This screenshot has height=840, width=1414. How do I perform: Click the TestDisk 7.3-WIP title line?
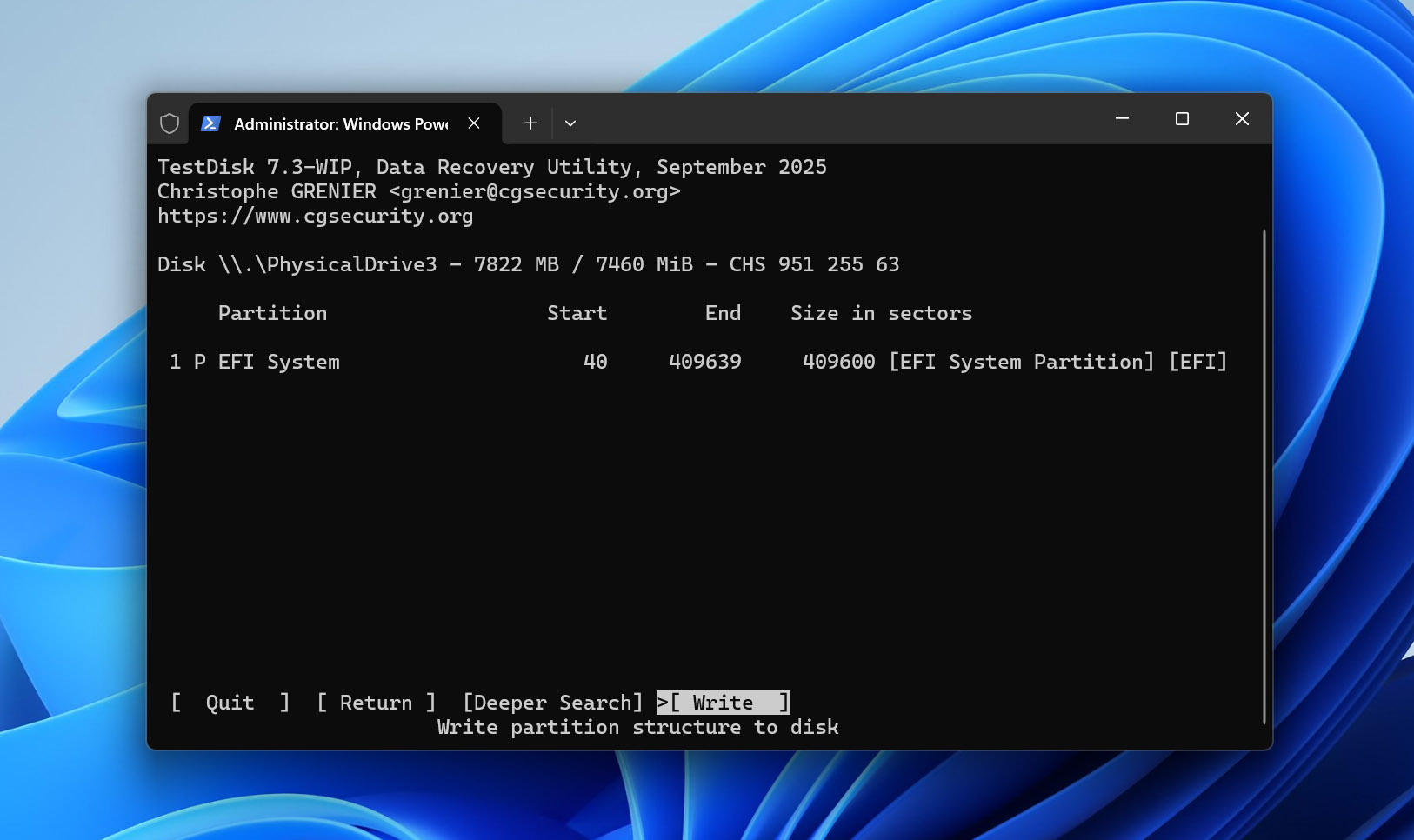point(492,167)
